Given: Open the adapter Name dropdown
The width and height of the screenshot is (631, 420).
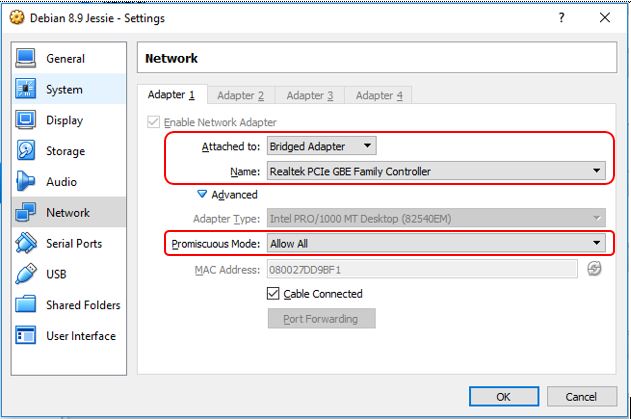Looking at the screenshot, I should coord(435,171).
